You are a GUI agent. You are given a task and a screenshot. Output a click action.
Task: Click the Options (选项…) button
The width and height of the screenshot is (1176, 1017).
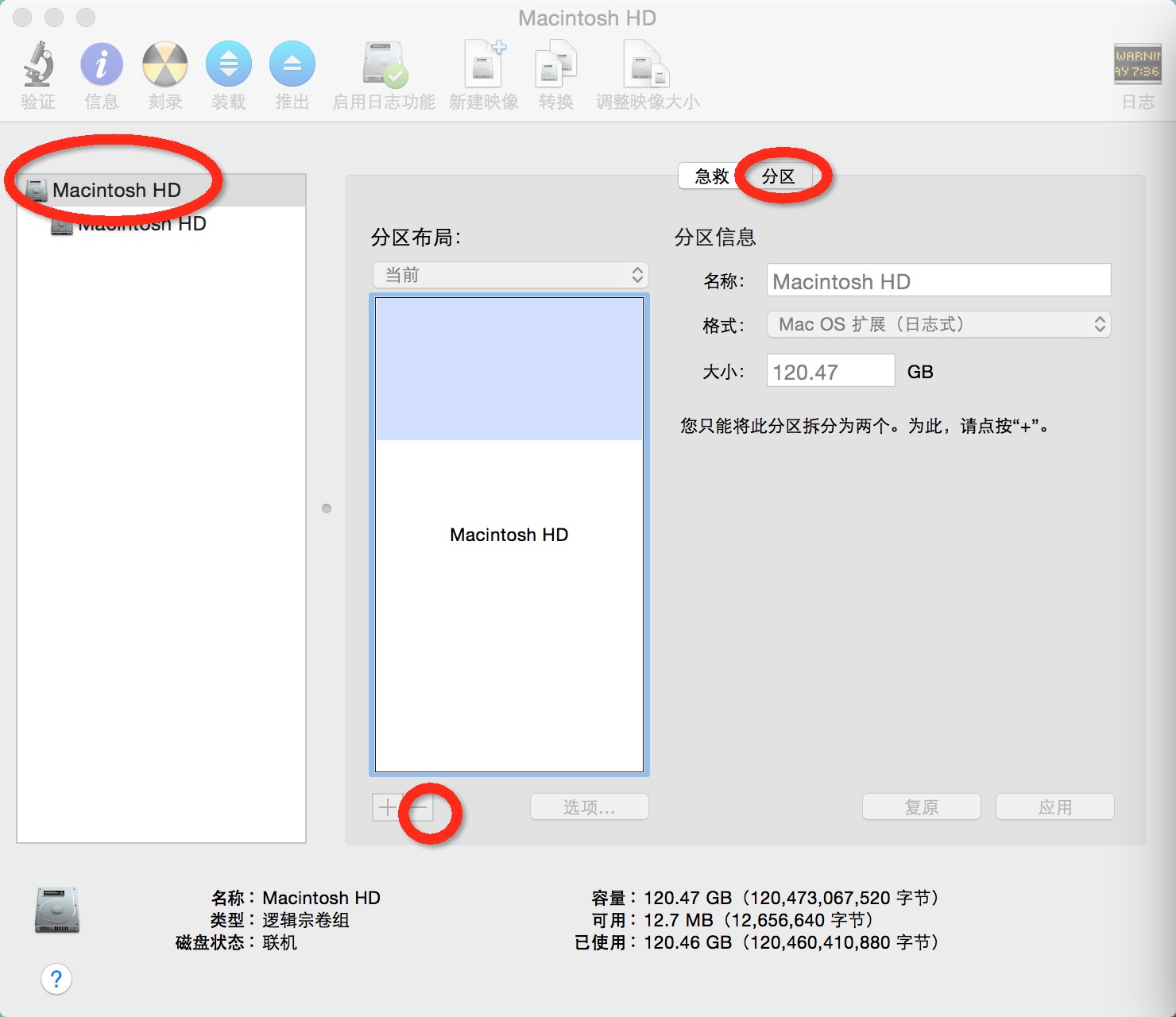coord(590,807)
